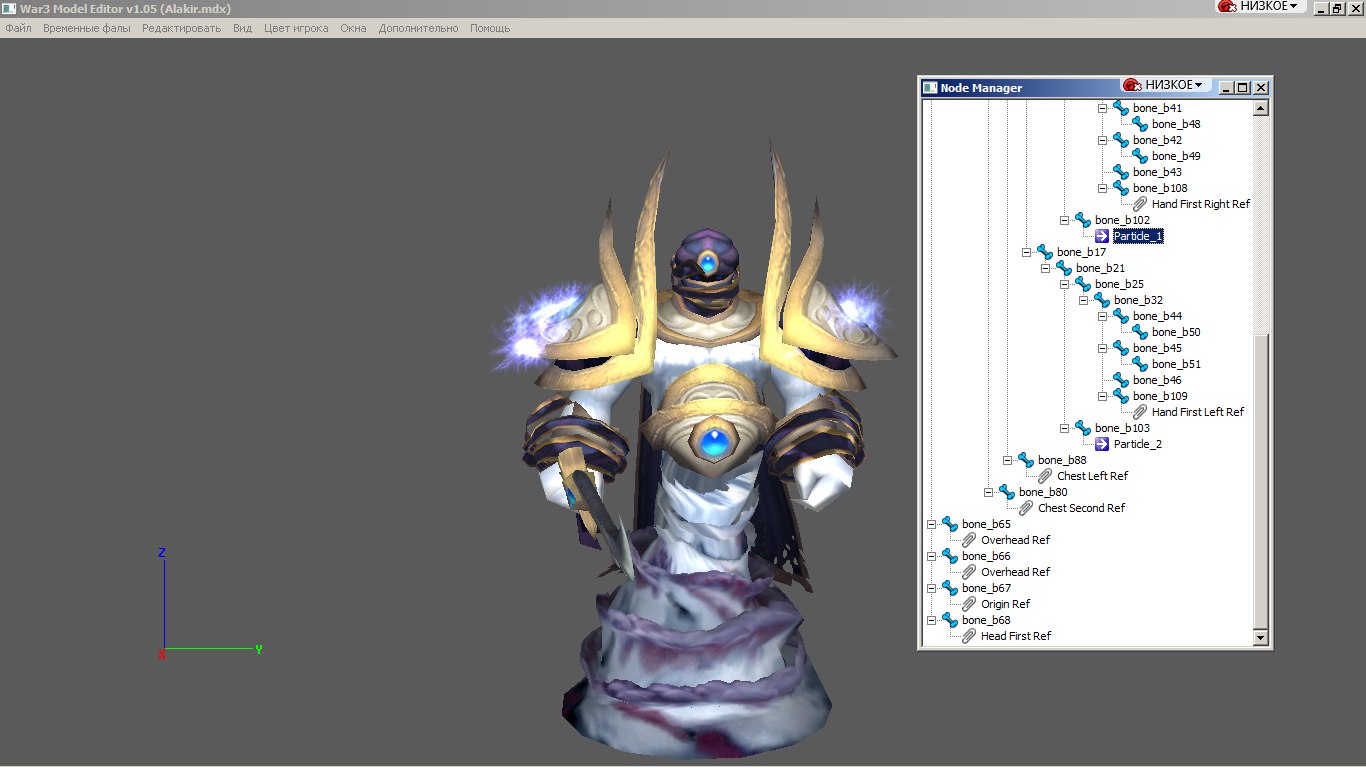Click the bone icon of bone_b41

coord(1121,108)
